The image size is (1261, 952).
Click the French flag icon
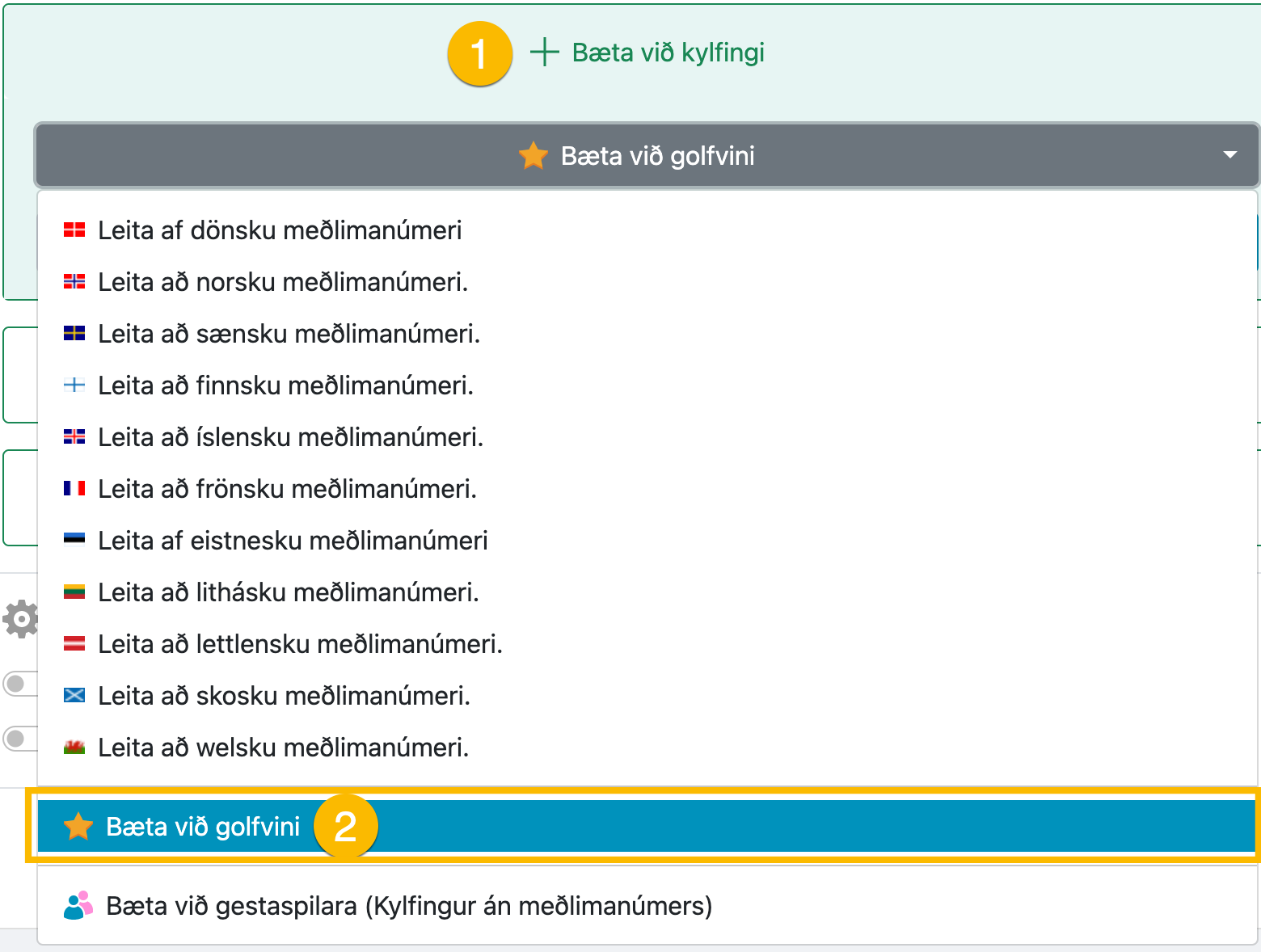pyautogui.click(x=74, y=489)
